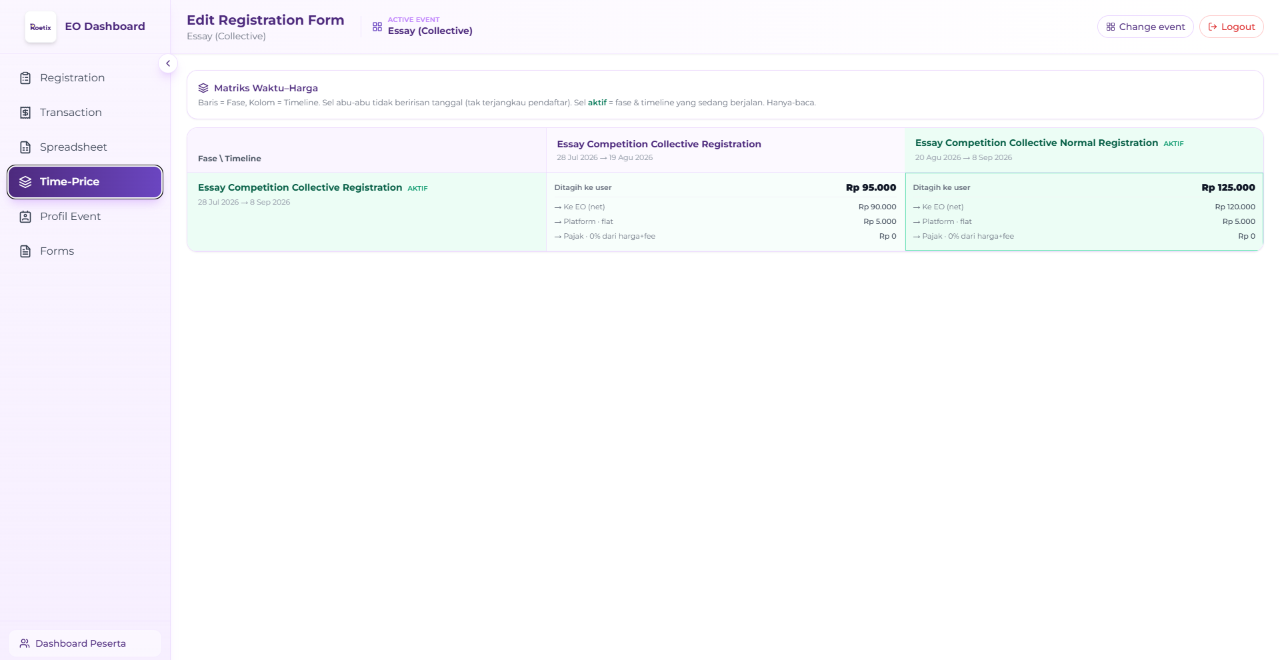
Task: Open the Spreadsheet menu item
Action: [x=85, y=147]
